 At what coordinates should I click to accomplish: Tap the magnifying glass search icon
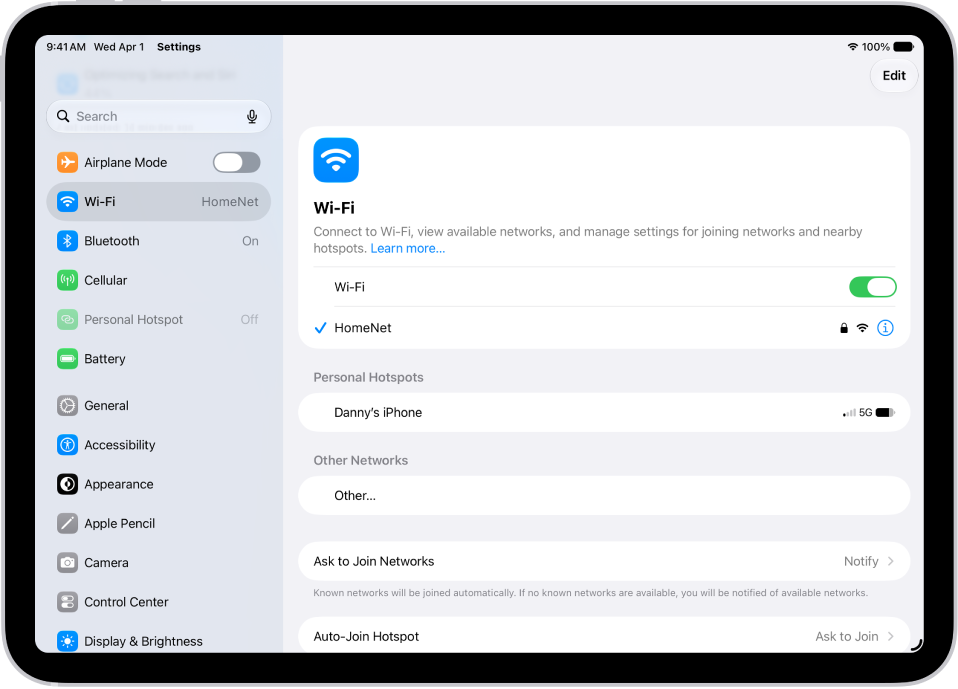pos(63,116)
